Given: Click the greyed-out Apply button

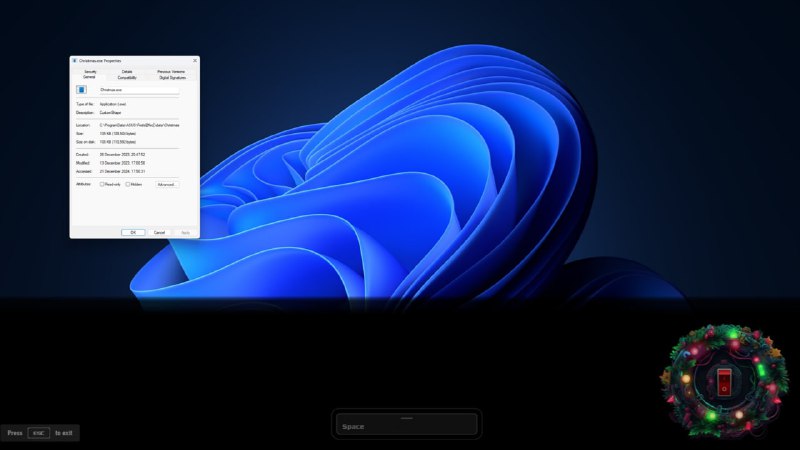Looking at the screenshot, I should pyautogui.click(x=185, y=232).
